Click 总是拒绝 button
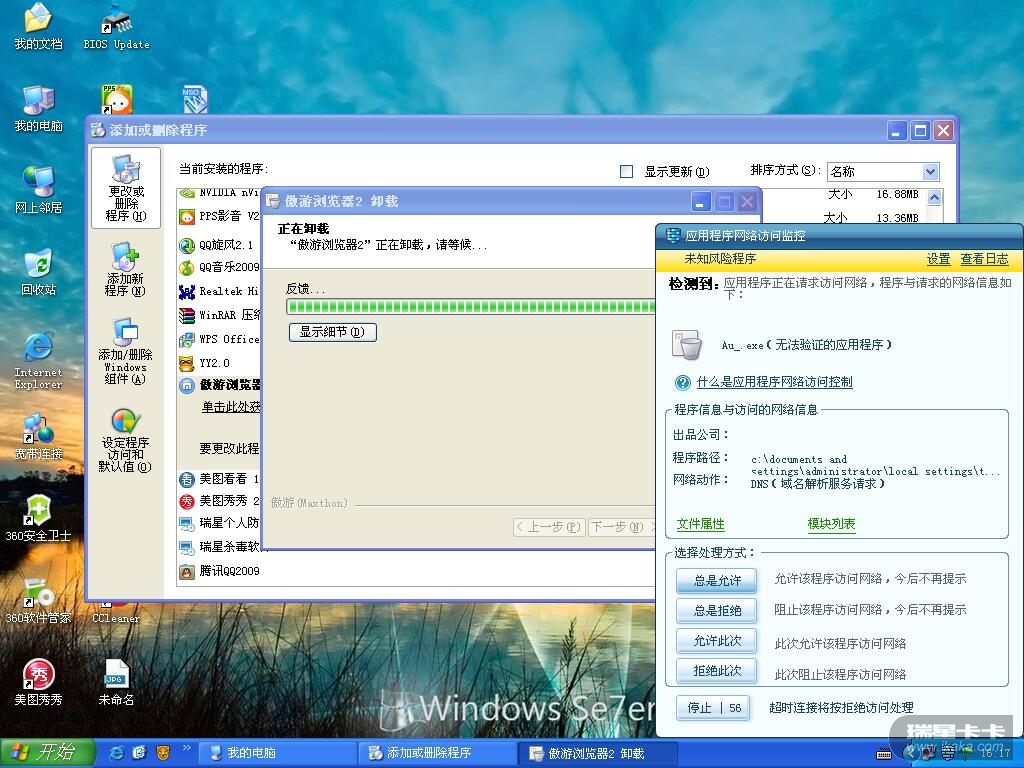 click(x=717, y=611)
